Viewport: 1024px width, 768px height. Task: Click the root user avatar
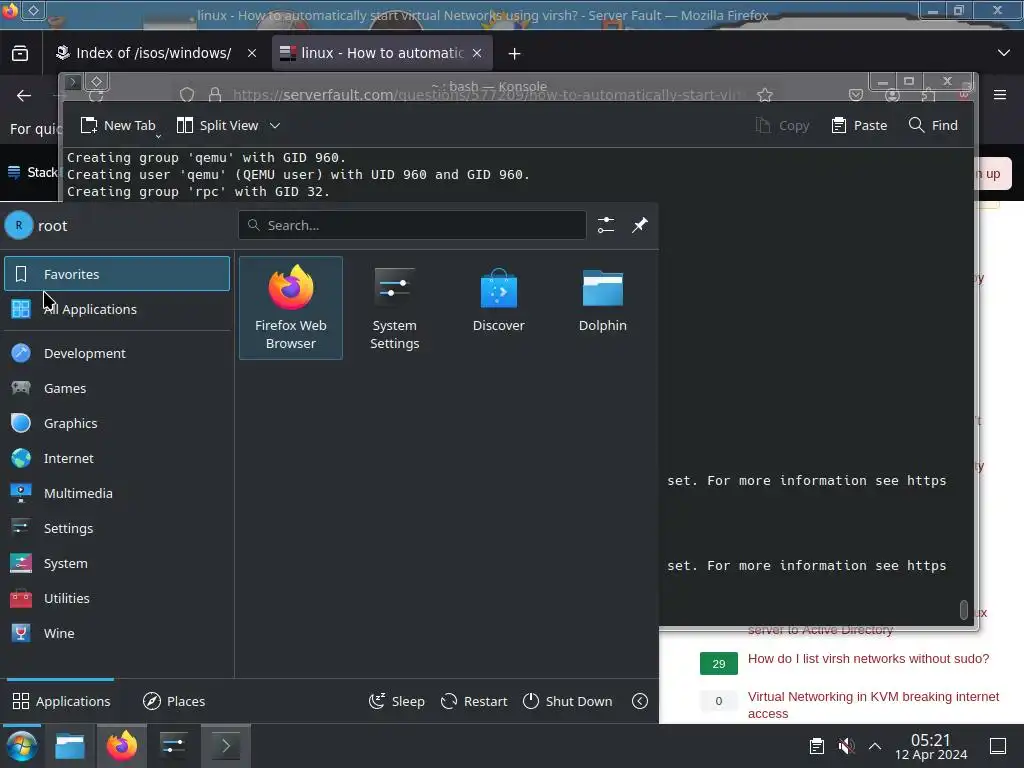coord(19,225)
